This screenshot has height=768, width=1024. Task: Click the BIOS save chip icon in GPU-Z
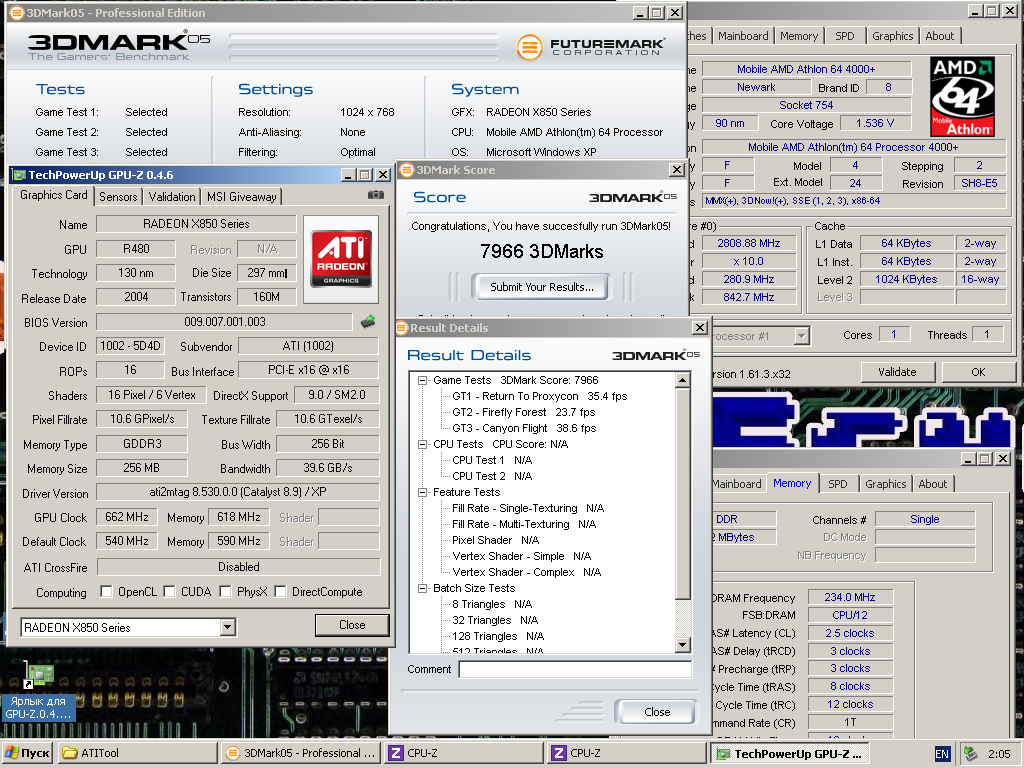point(368,321)
